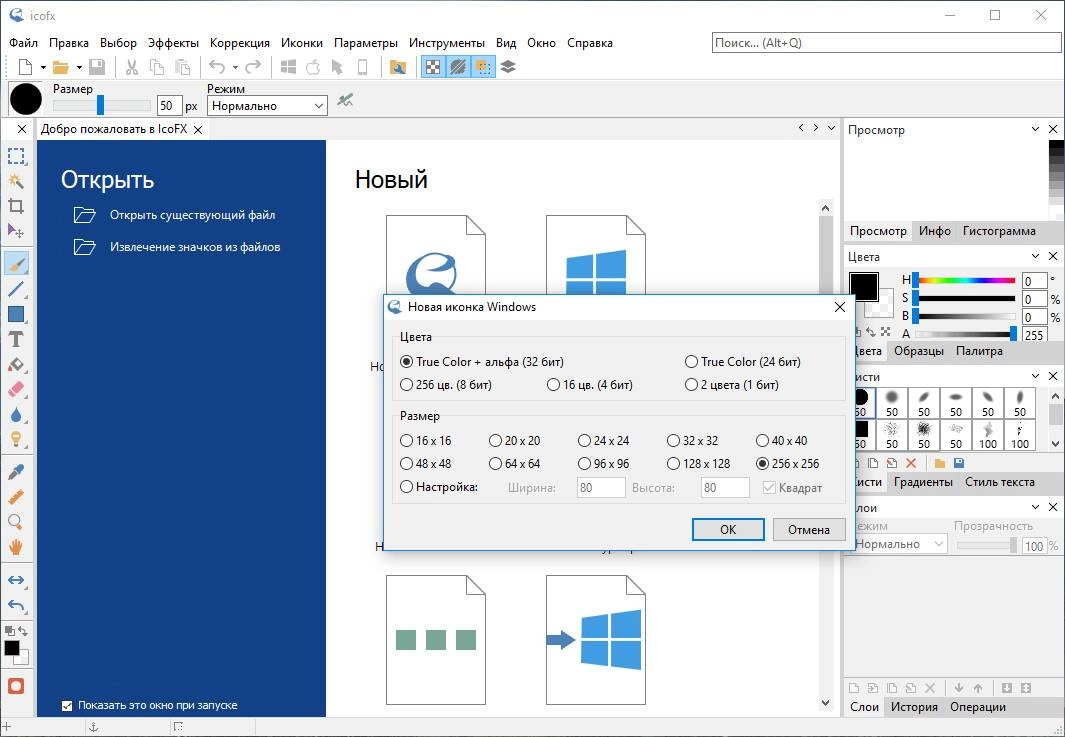Viewport: 1065px width, 737px height.
Task: Click the batch process folder-wrench icon
Action: tap(397, 67)
